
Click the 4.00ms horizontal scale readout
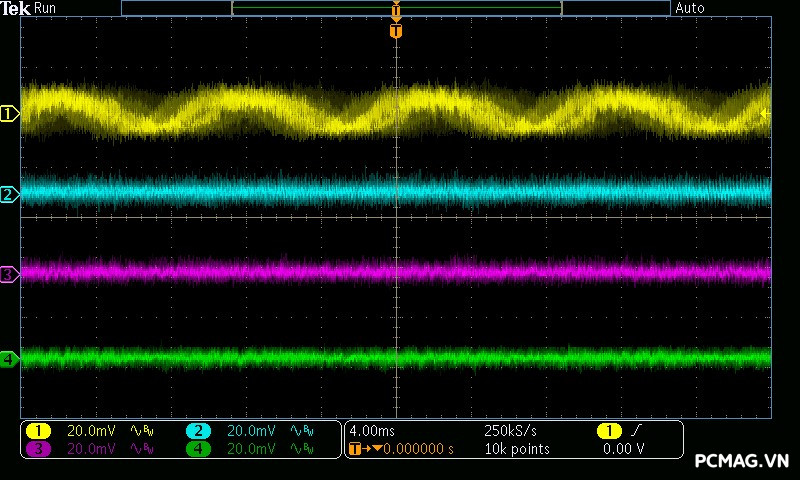[x=372, y=430]
